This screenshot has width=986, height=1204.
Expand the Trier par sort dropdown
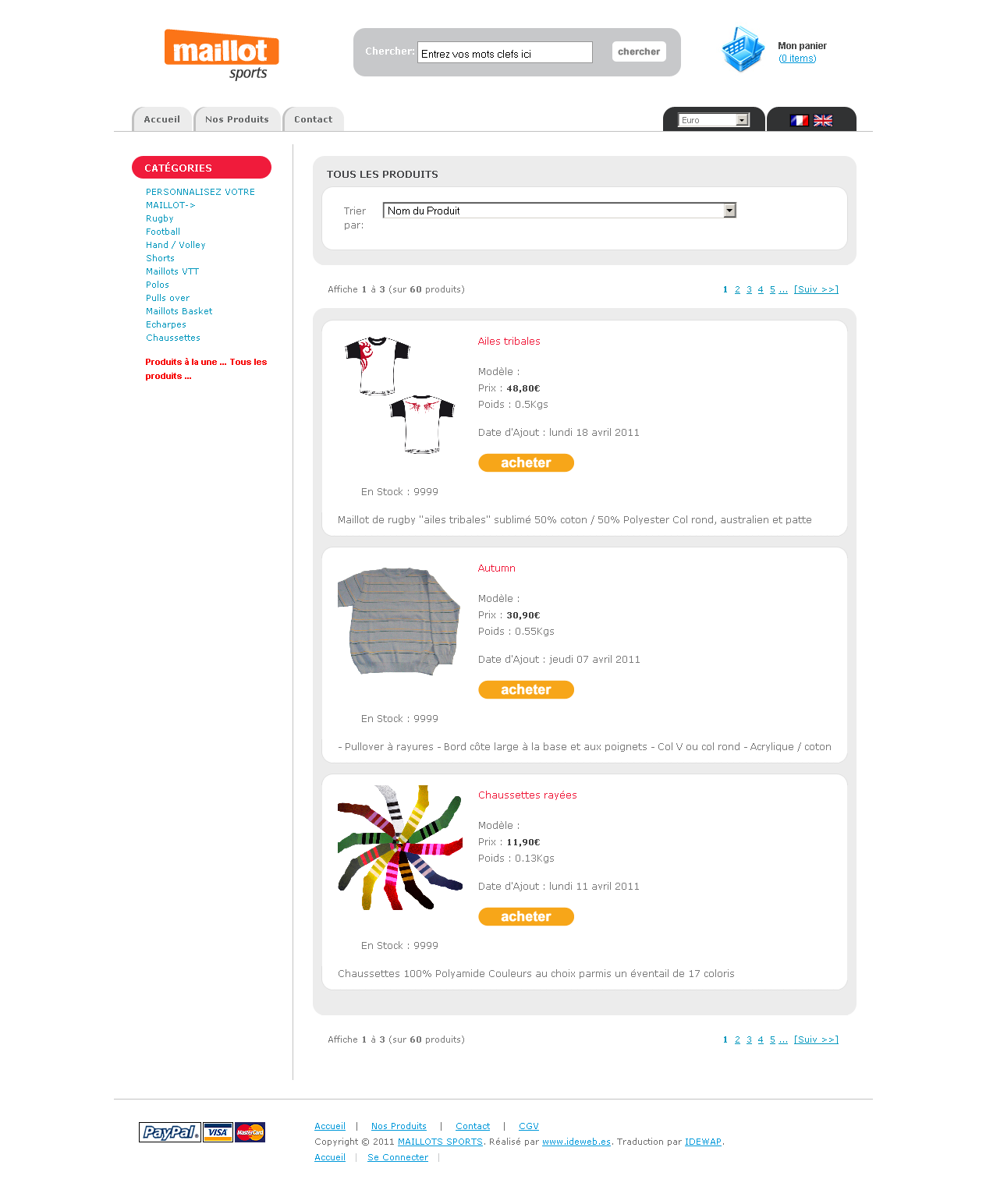pyautogui.click(x=559, y=211)
